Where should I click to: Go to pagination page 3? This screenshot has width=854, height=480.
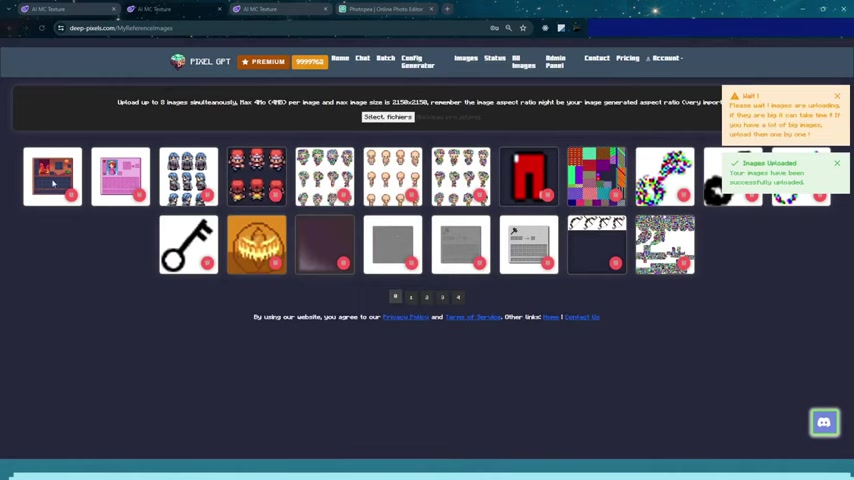point(443,297)
